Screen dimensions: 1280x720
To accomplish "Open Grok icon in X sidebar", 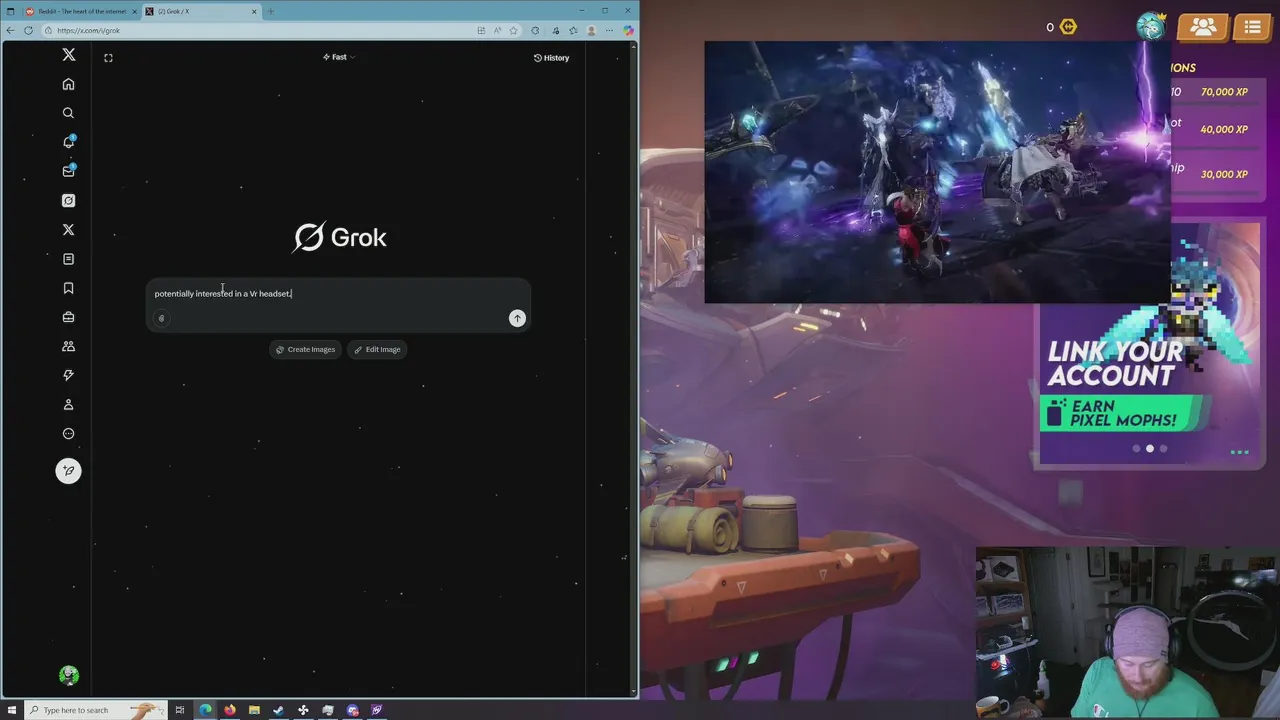I will 68,200.
